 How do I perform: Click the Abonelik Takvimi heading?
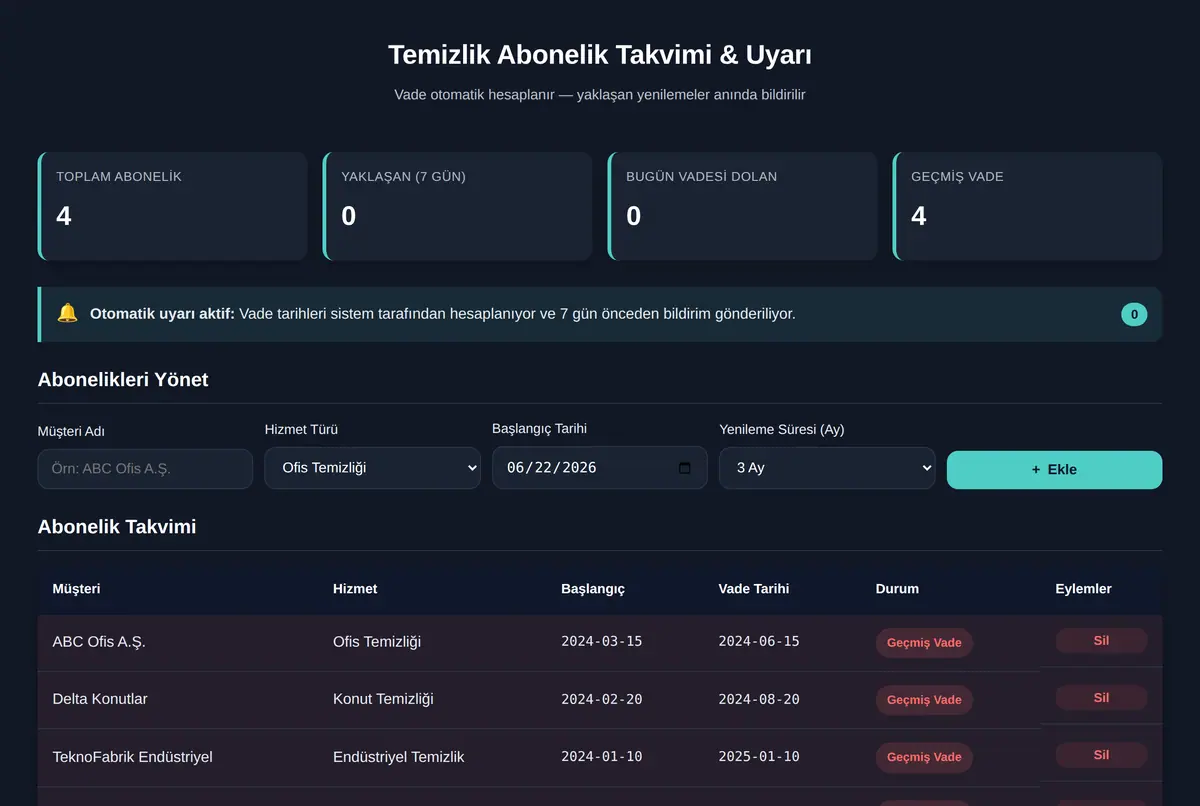[x=117, y=527]
